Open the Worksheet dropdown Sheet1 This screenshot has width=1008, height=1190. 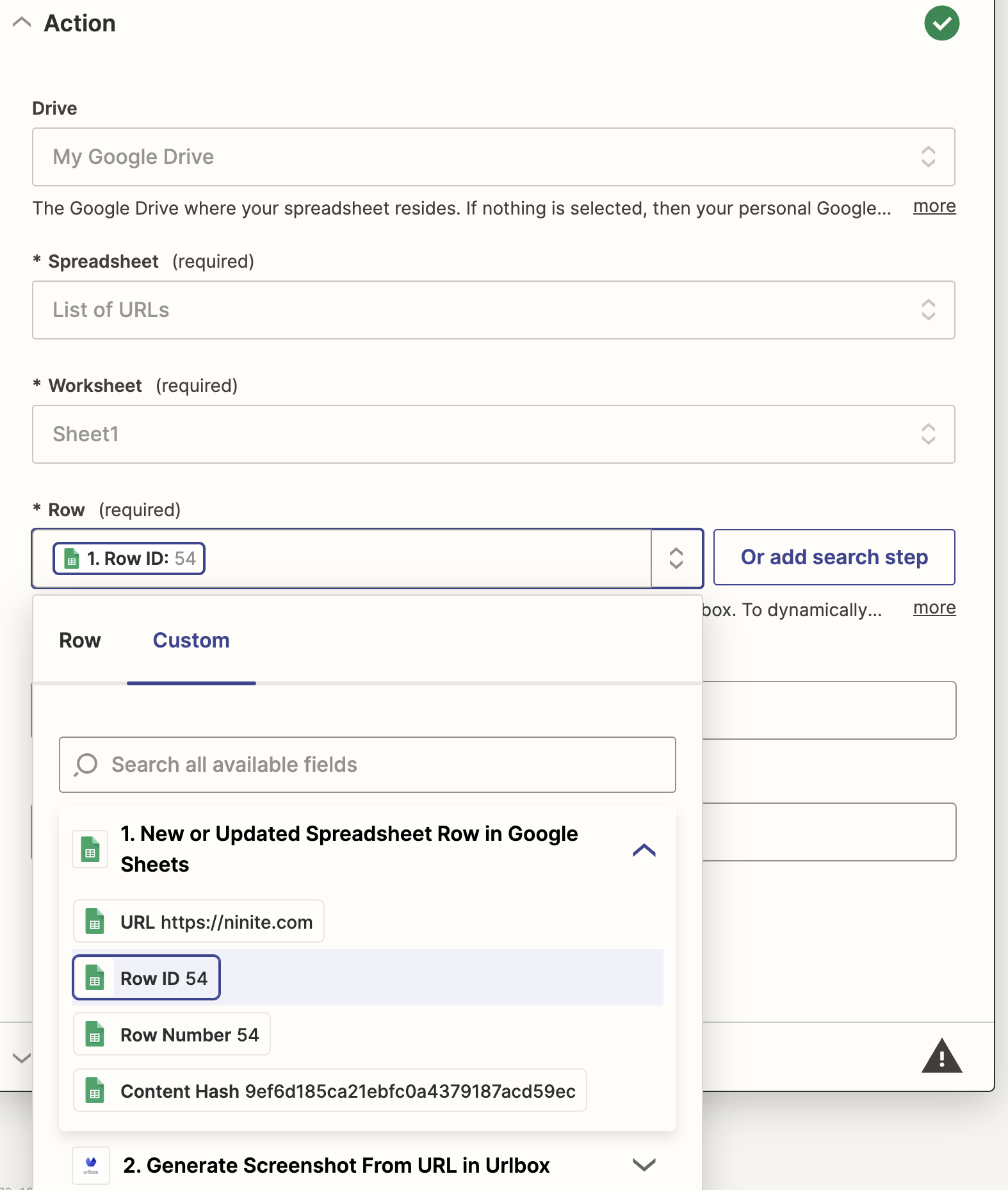(x=493, y=434)
